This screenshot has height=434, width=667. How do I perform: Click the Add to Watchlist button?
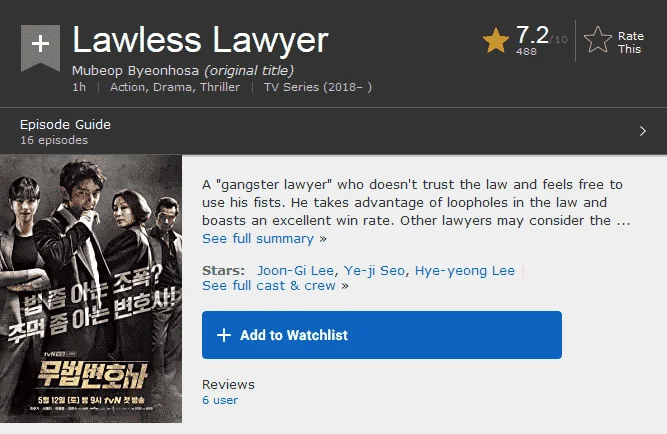[x=382, y=335]
